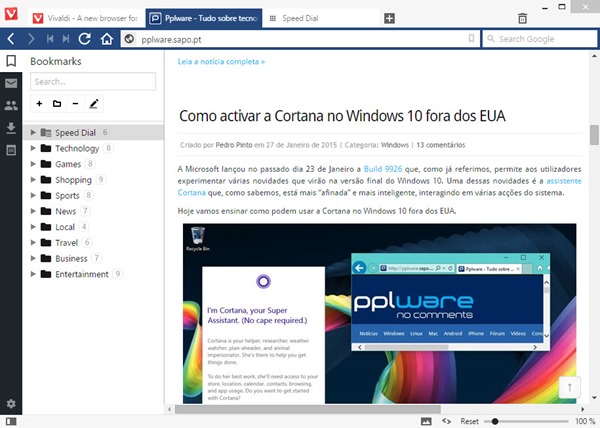Toggle image loading in status bar

pyautogui.click(x=426, y=421)
